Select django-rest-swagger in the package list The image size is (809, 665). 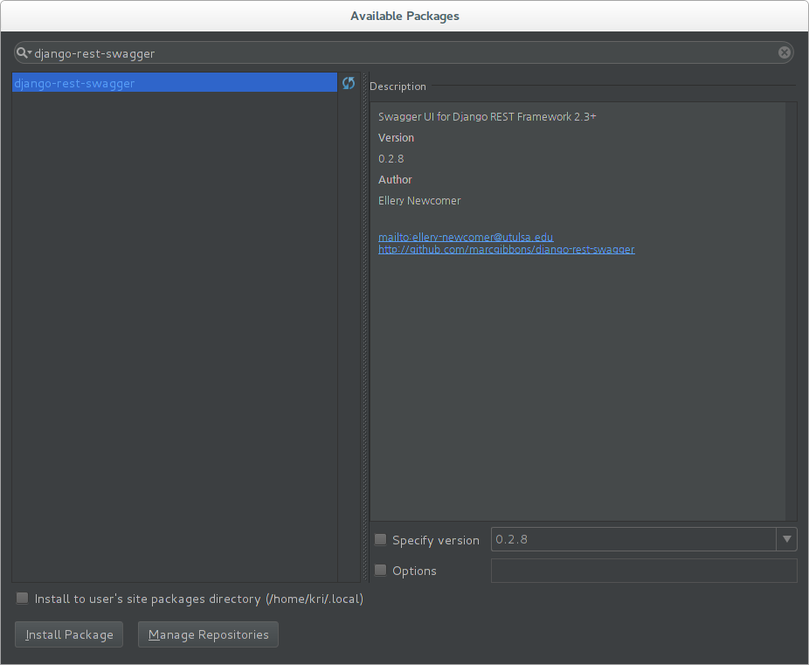point(174,83)
